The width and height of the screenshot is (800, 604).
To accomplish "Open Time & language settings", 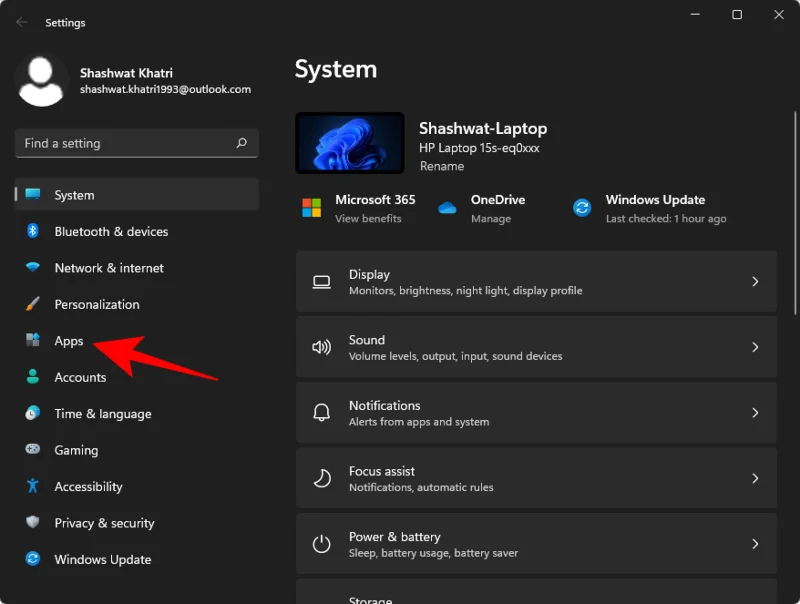I will pyautogui.click(x=104, y=414).
